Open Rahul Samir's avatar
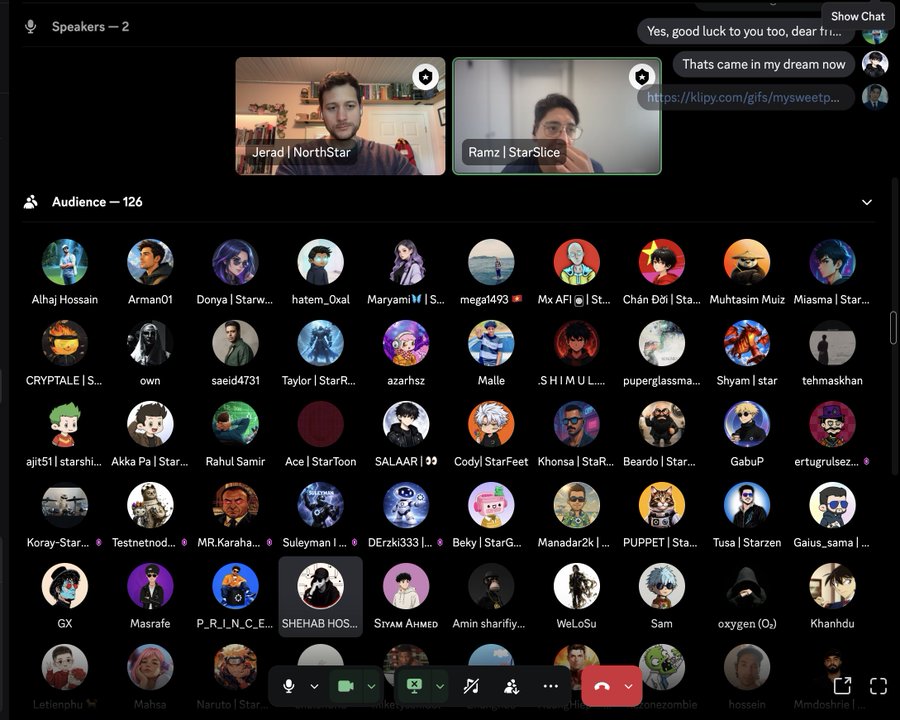Screen dimensions: 900x720 click(235, 424)
